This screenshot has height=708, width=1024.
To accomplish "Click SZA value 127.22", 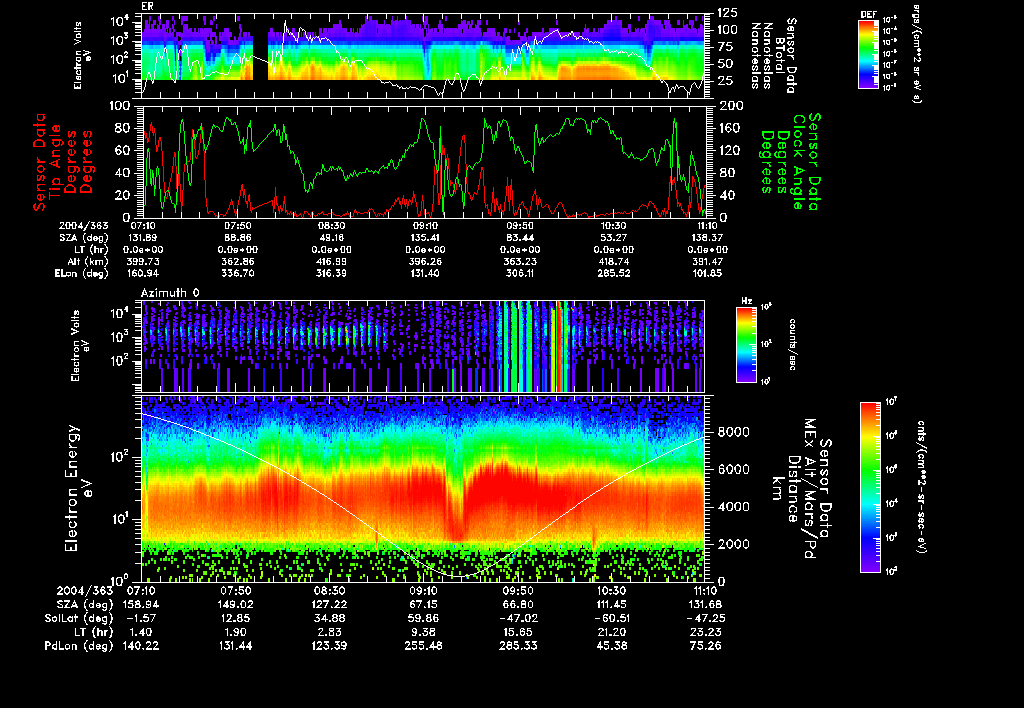I will coord(329,605).
